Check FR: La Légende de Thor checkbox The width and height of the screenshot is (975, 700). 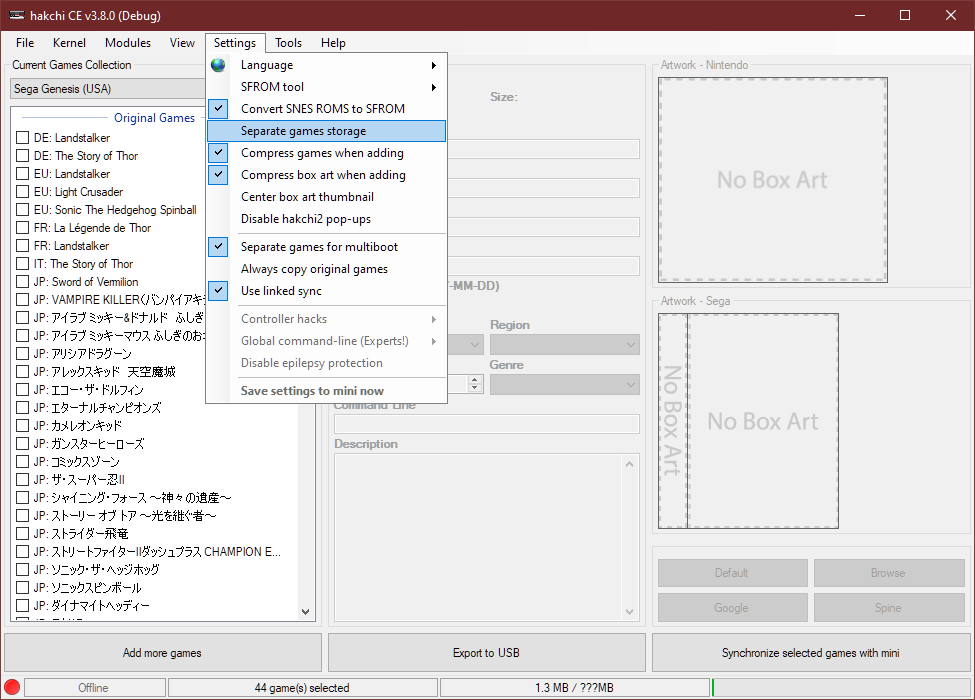click(22, 228)
